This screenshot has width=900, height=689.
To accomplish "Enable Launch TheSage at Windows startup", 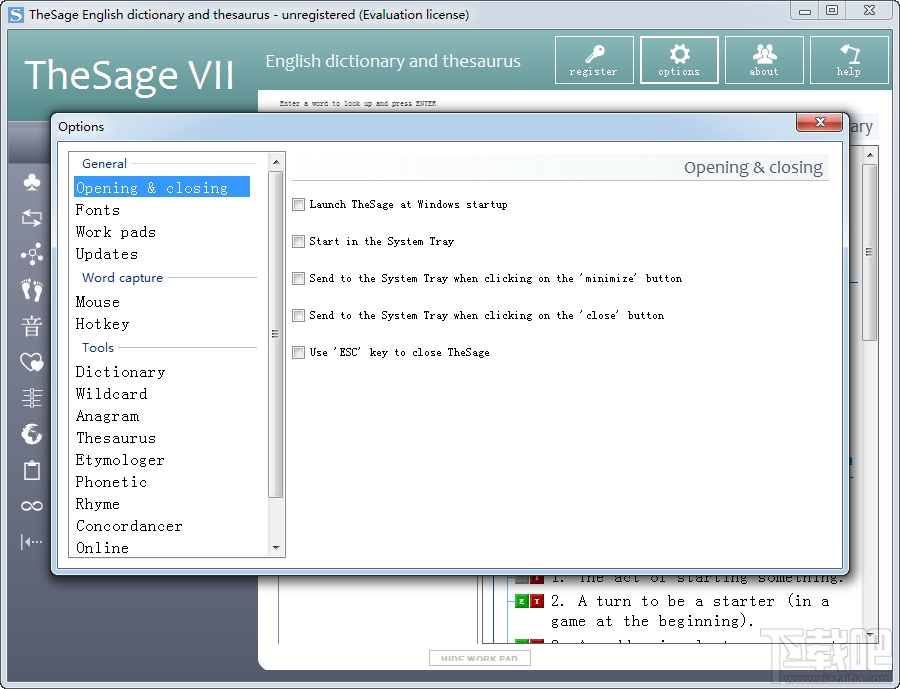I will 298,204.
